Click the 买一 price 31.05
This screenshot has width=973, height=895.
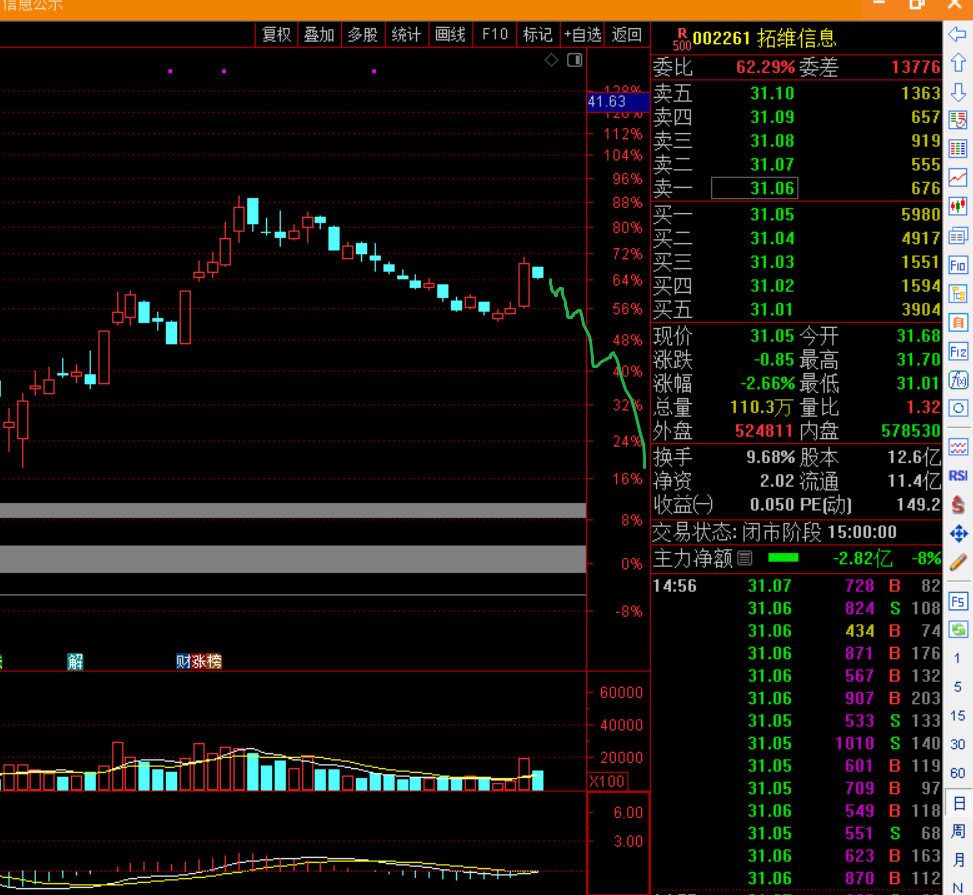(x=772, y=215)
